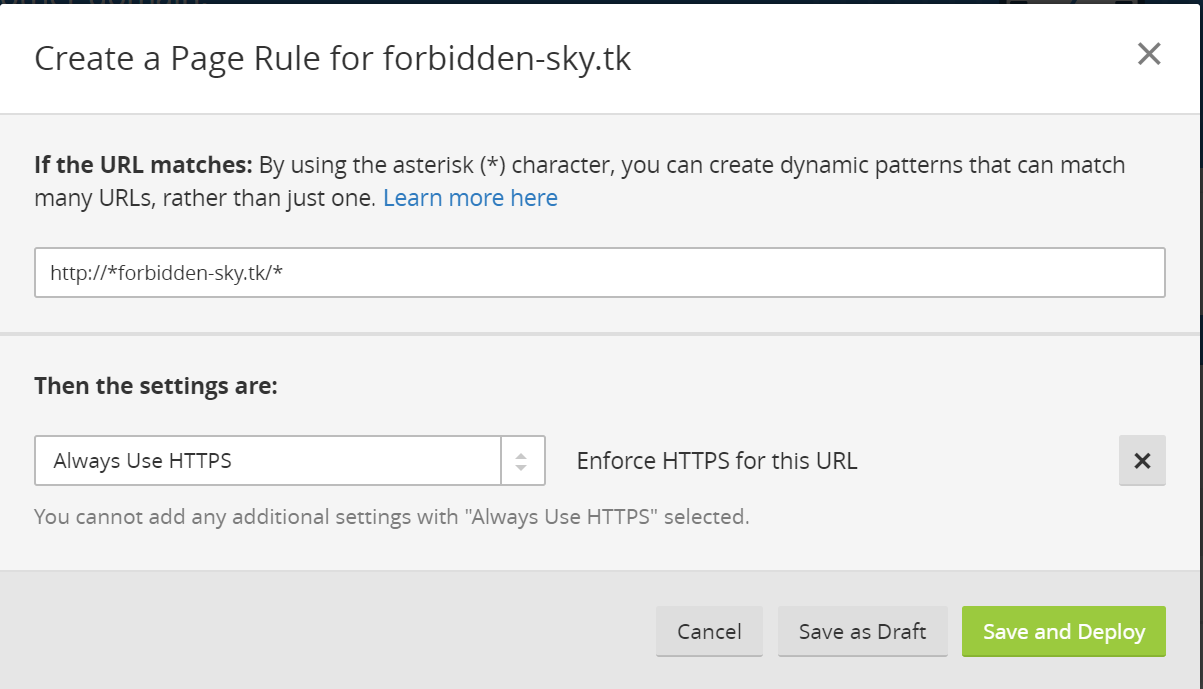Open the Learn more here link
1203x689 pixels.
click(471, 197)
